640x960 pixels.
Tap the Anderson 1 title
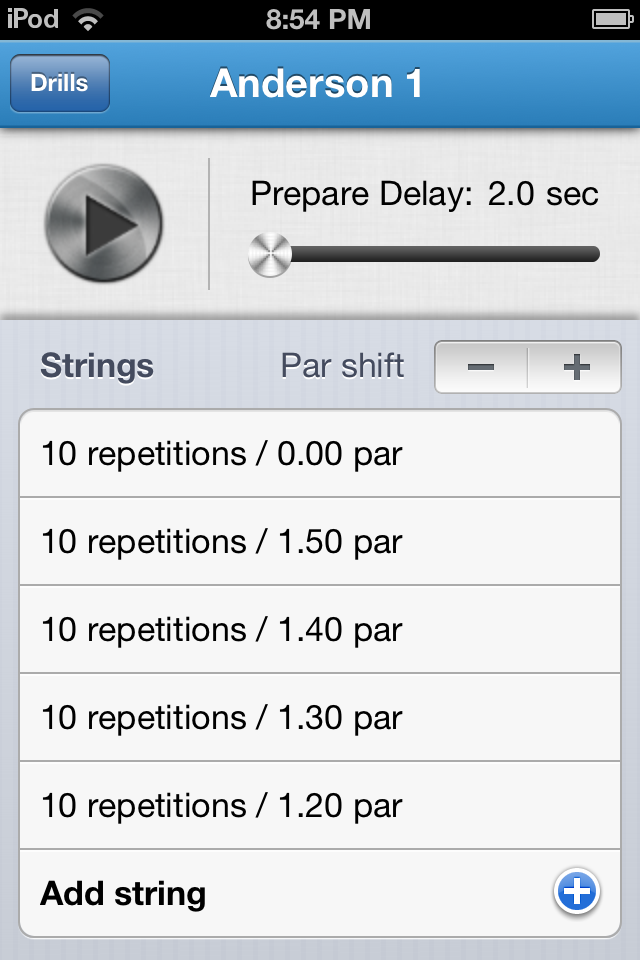tap(317, 83)
